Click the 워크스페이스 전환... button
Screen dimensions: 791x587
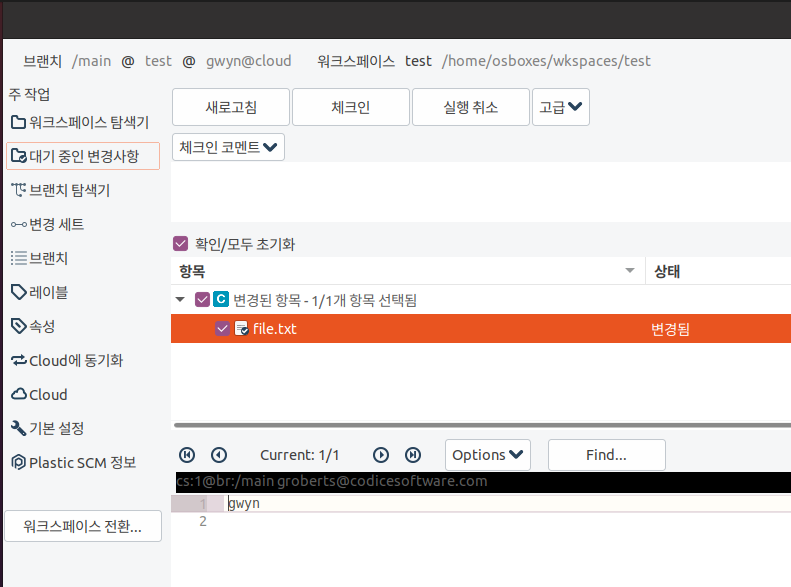pyautogui.click(x=83, y=526)
